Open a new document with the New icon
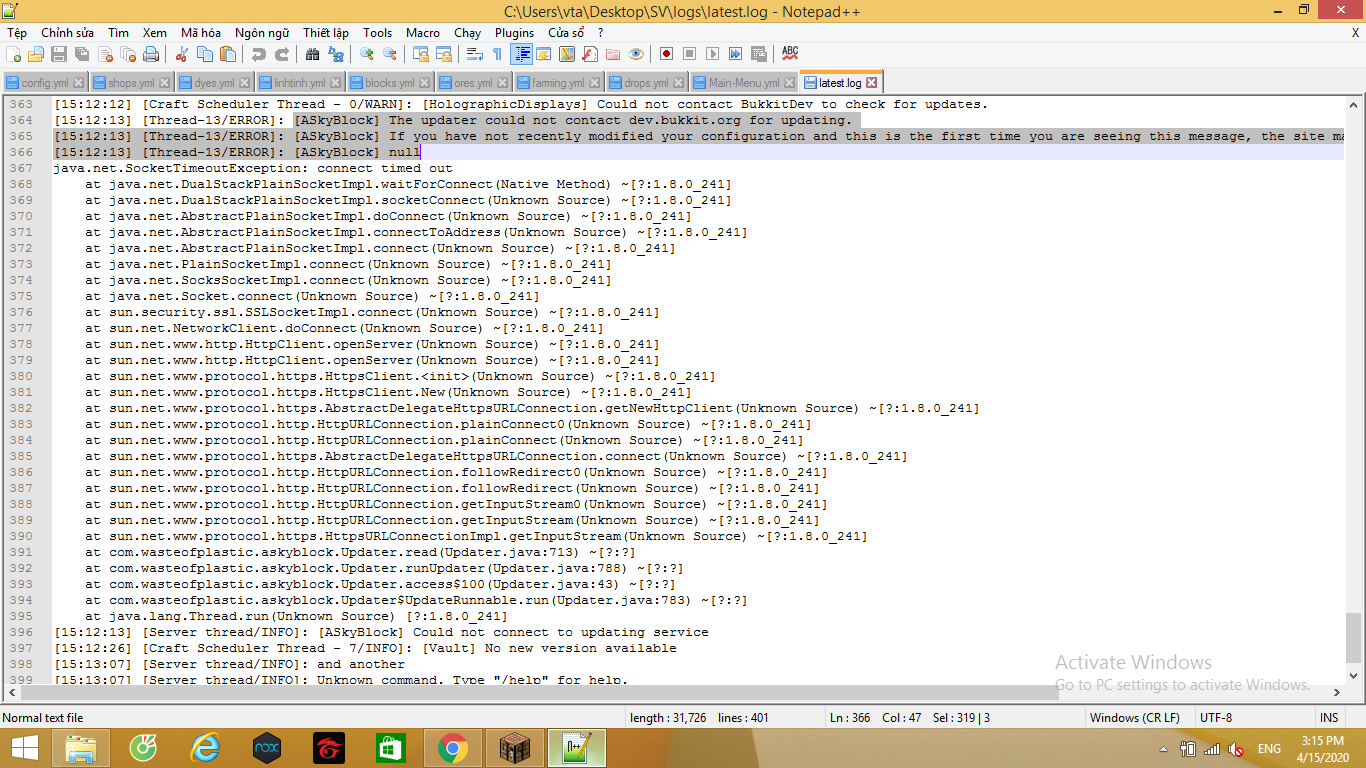 (14, 54)
